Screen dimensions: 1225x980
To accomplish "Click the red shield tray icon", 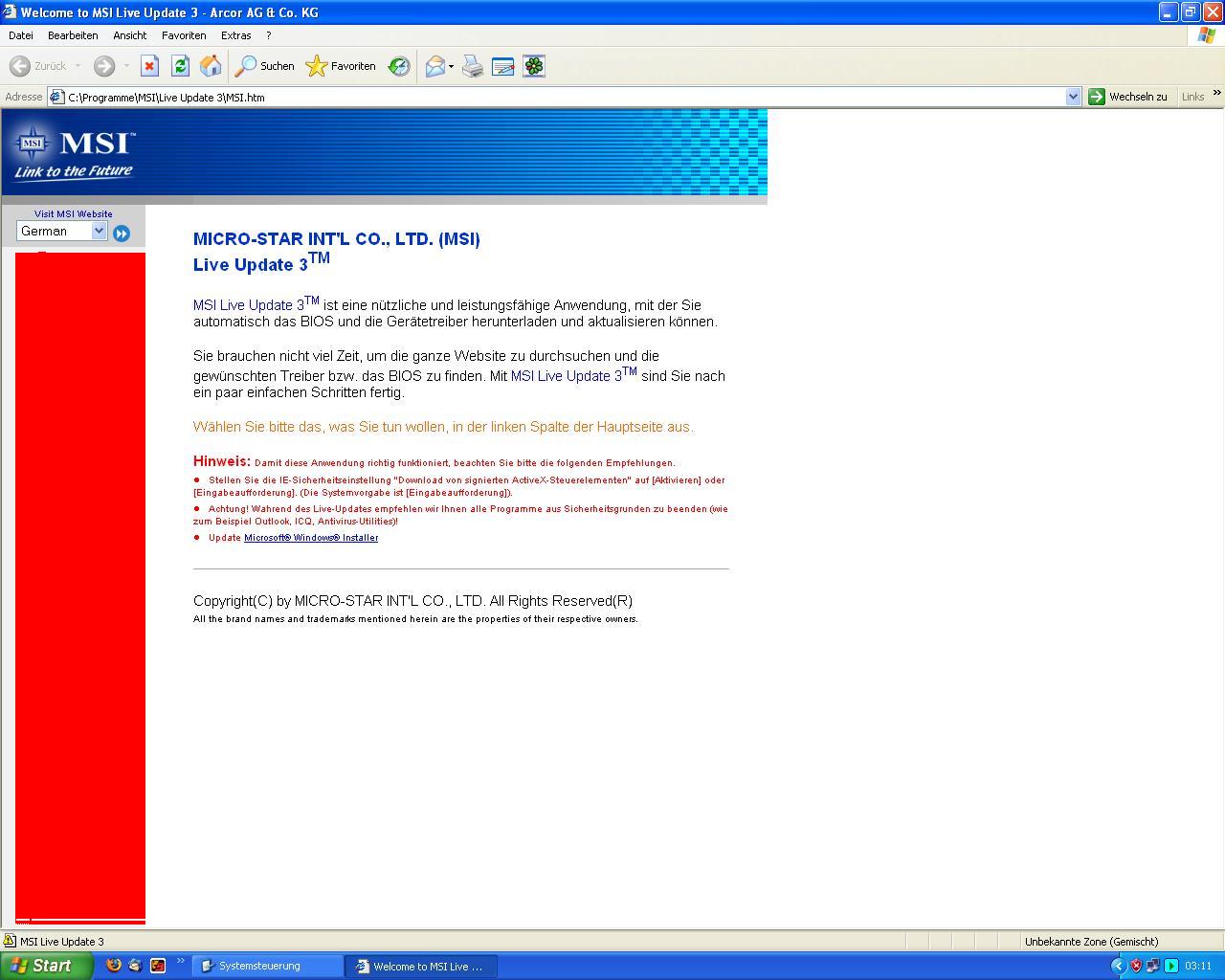I will pos(1136,966).
